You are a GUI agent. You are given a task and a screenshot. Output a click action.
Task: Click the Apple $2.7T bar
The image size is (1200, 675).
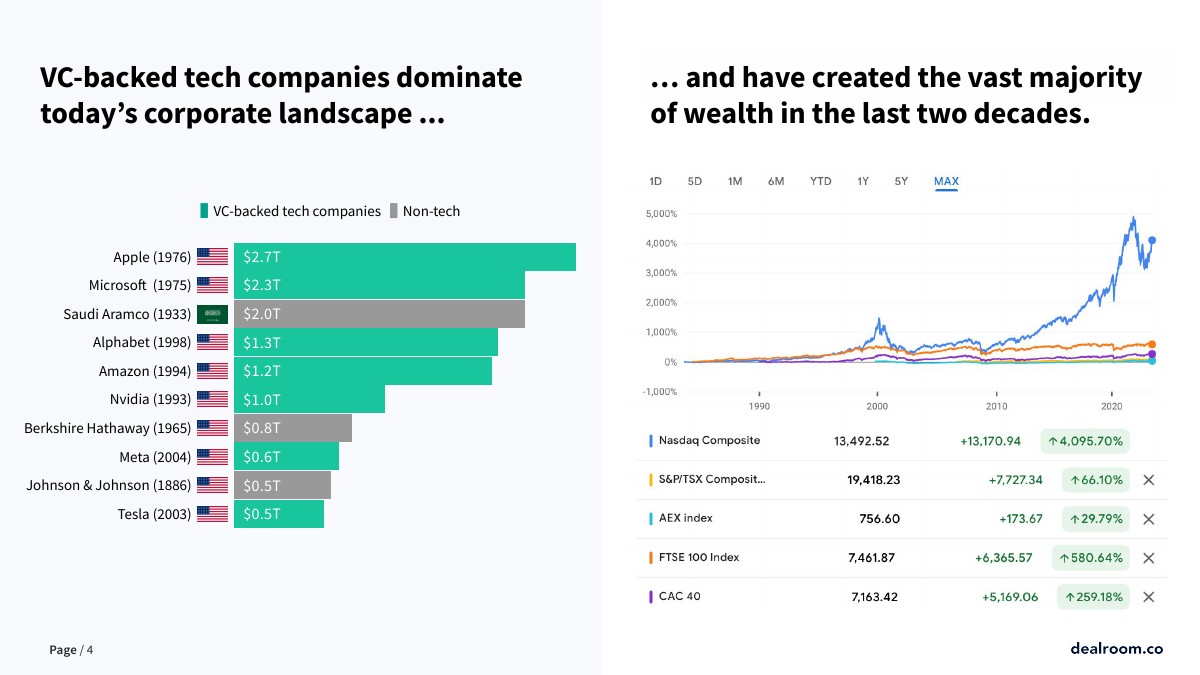pyautogui.click(x=404, y=257)
